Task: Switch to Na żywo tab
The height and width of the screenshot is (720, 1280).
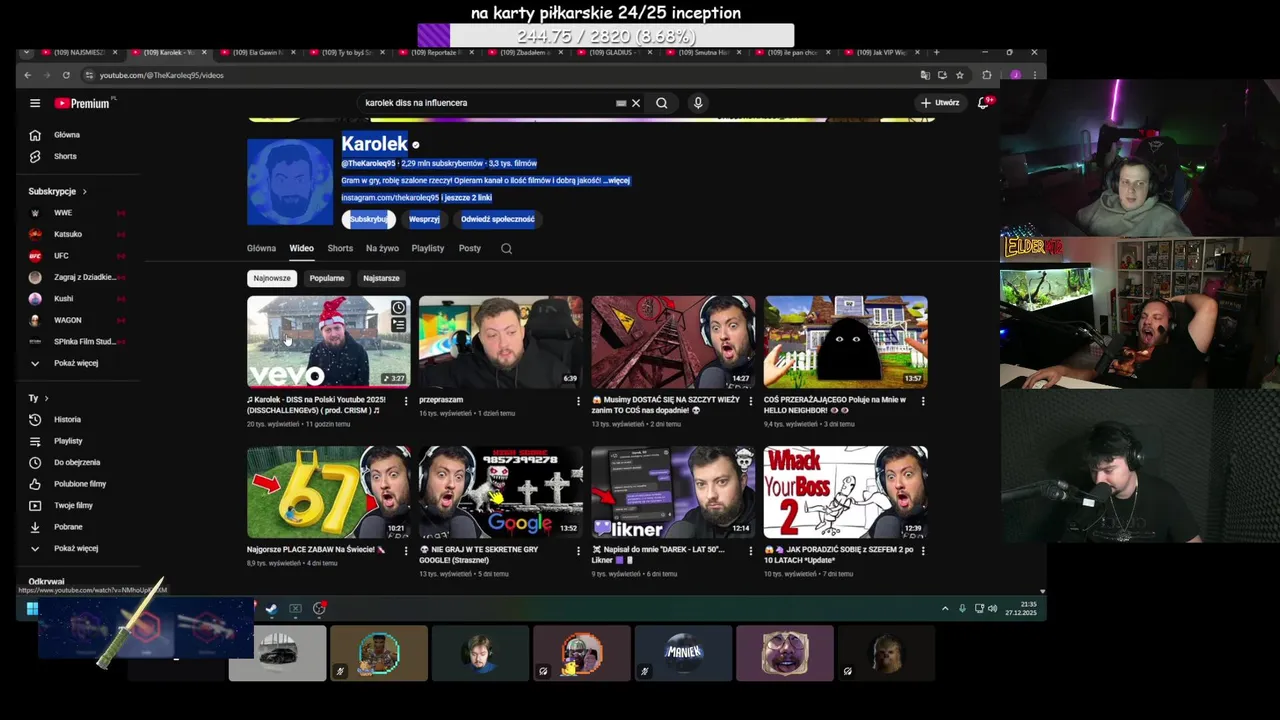Action: (x=382, y=248)
